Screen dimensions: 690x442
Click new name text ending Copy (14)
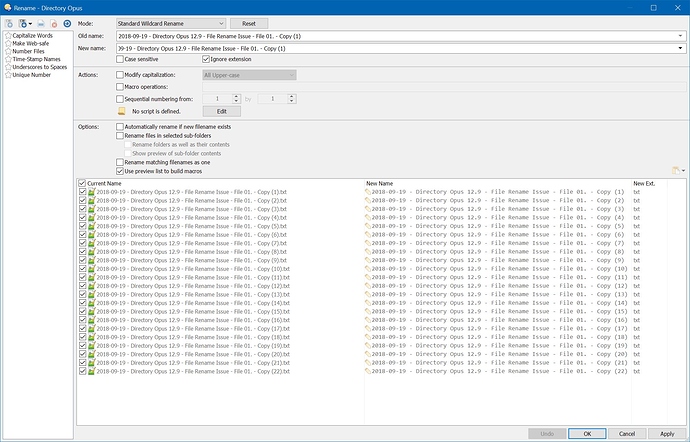click(x=499, y=303)
